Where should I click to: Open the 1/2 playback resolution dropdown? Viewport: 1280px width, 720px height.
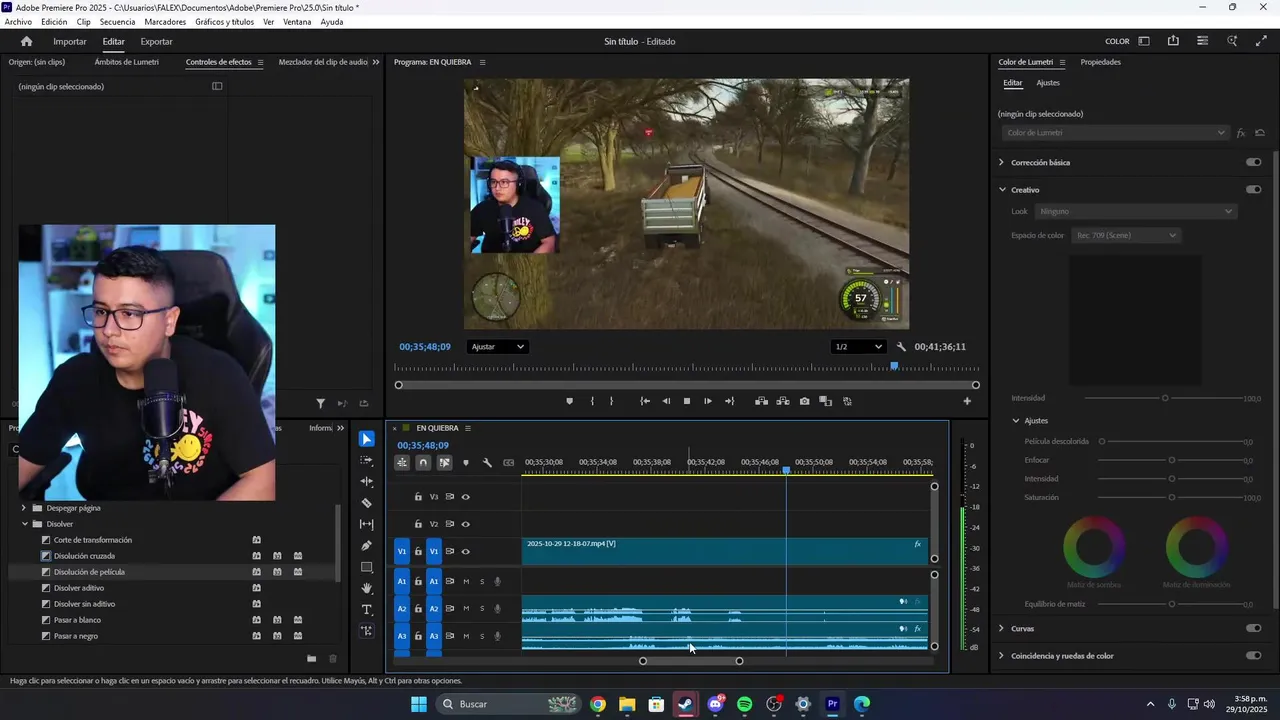(x=859, y=347)
